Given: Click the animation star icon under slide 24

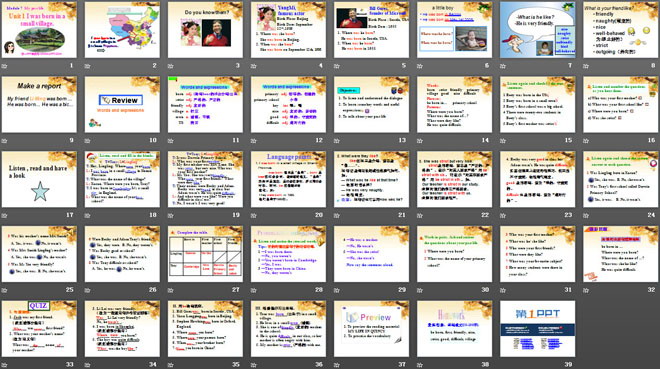Looking at the screenshot, I should coord(586,215).
